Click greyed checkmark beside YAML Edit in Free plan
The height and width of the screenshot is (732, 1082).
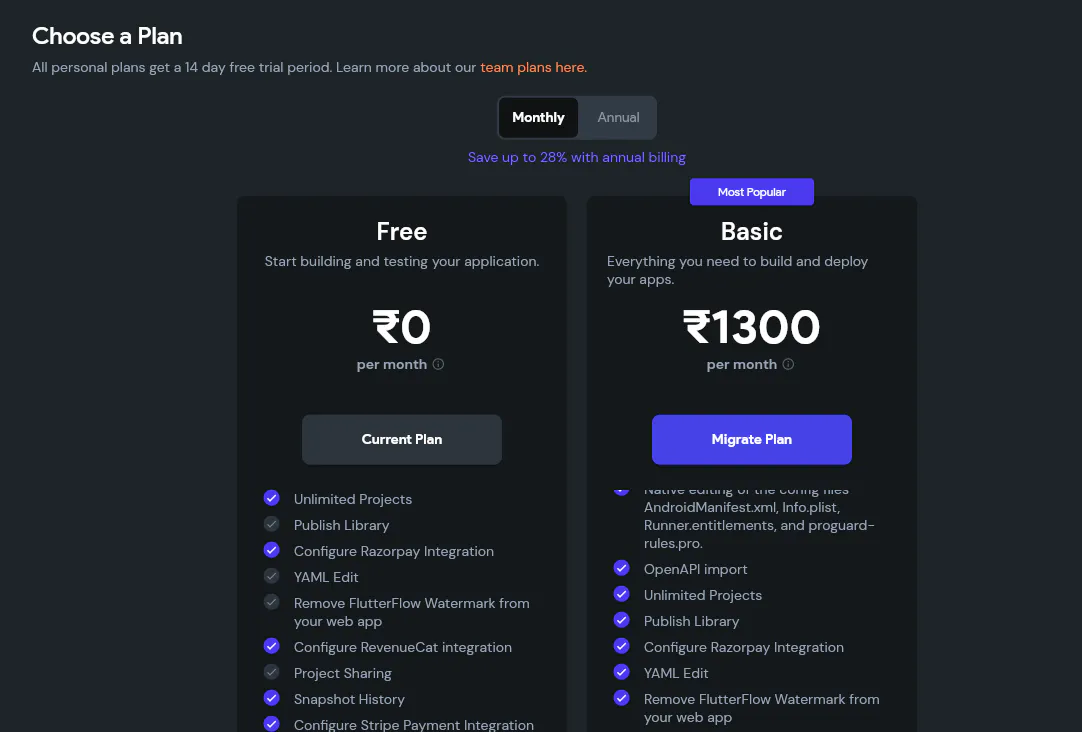pyautogui.click(x=271, y=576)
